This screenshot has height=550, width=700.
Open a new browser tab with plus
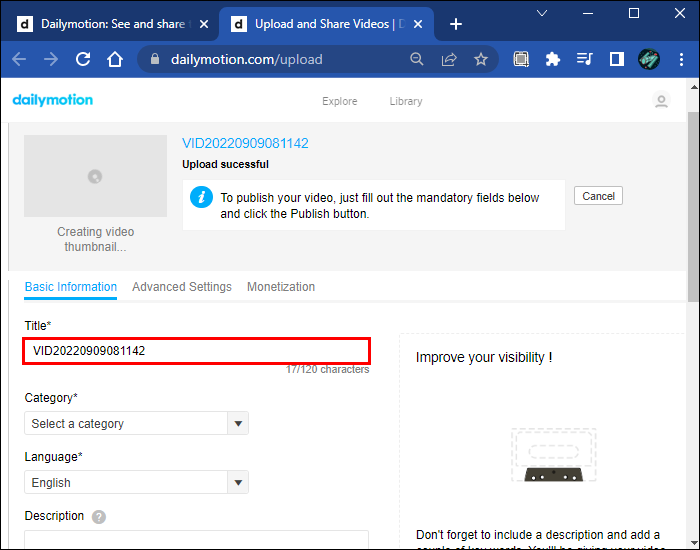click(x=456, y=24)
